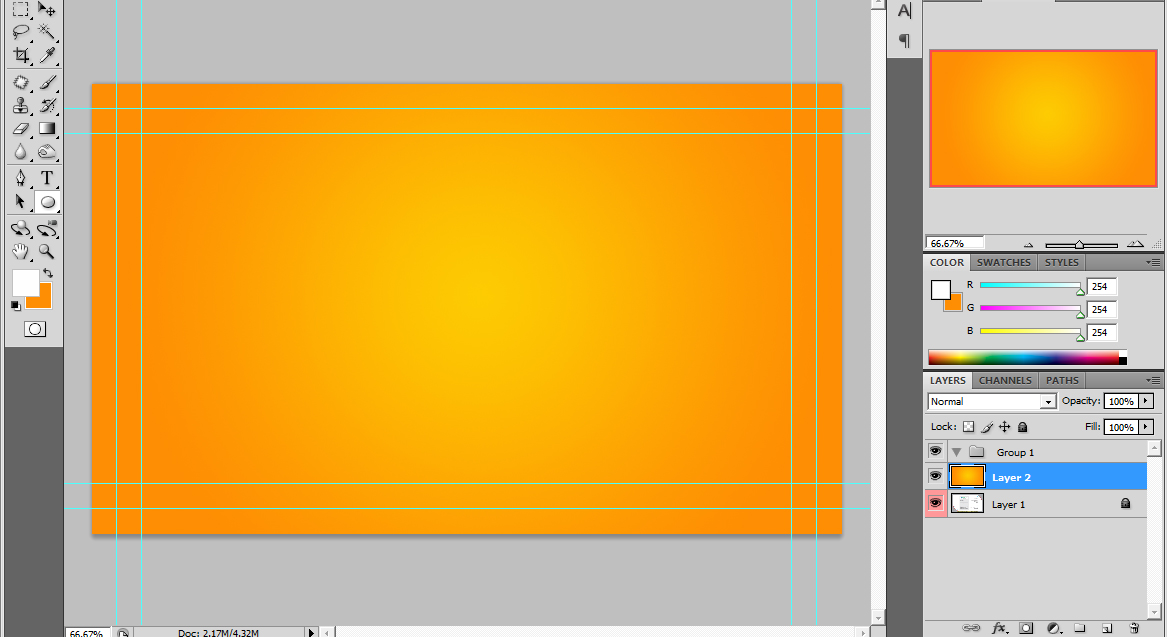Add a layer style with fx icon
The height and width of the screenshot is (637, 1167).
(x=1000, y=628)
